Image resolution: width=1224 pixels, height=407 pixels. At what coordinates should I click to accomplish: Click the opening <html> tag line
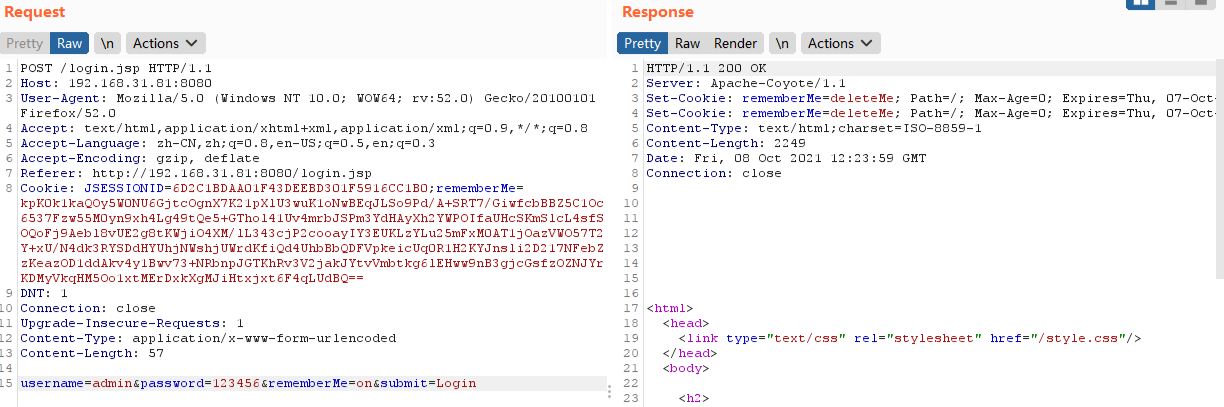coord(670,309)
